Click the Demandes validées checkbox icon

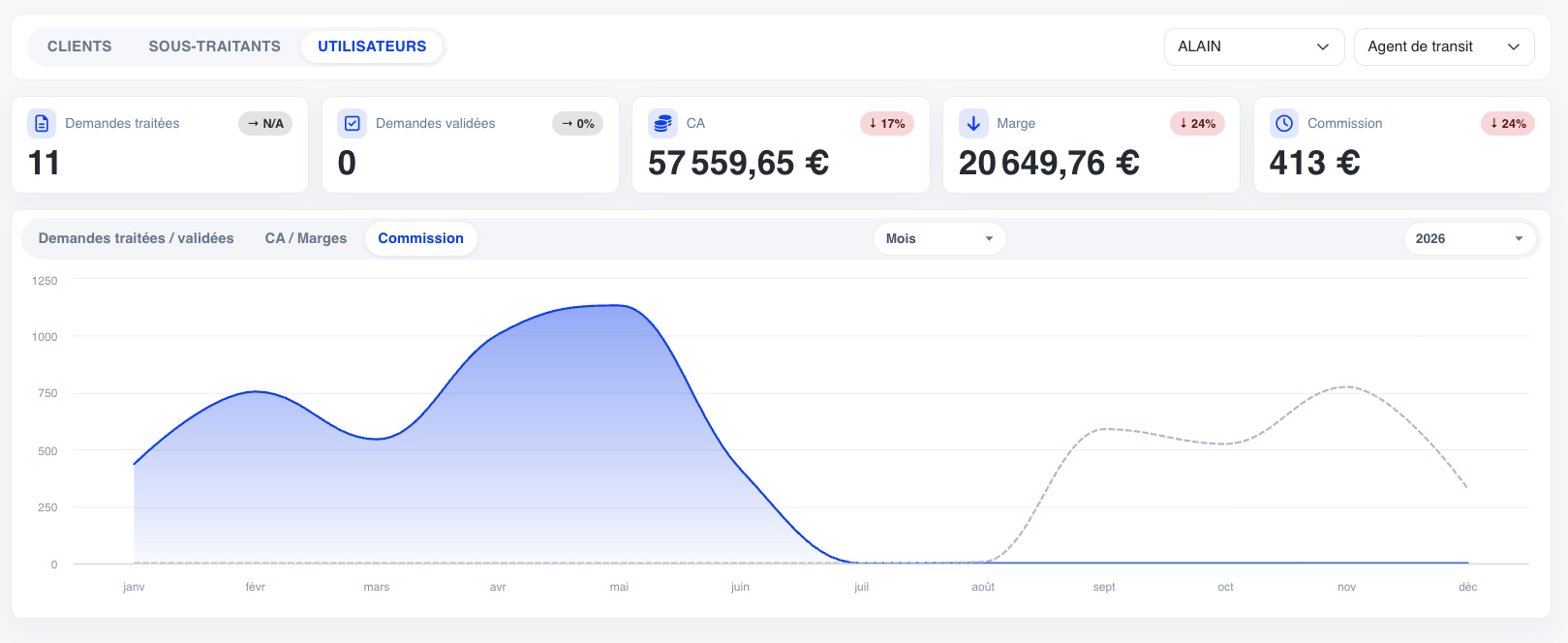353,123
